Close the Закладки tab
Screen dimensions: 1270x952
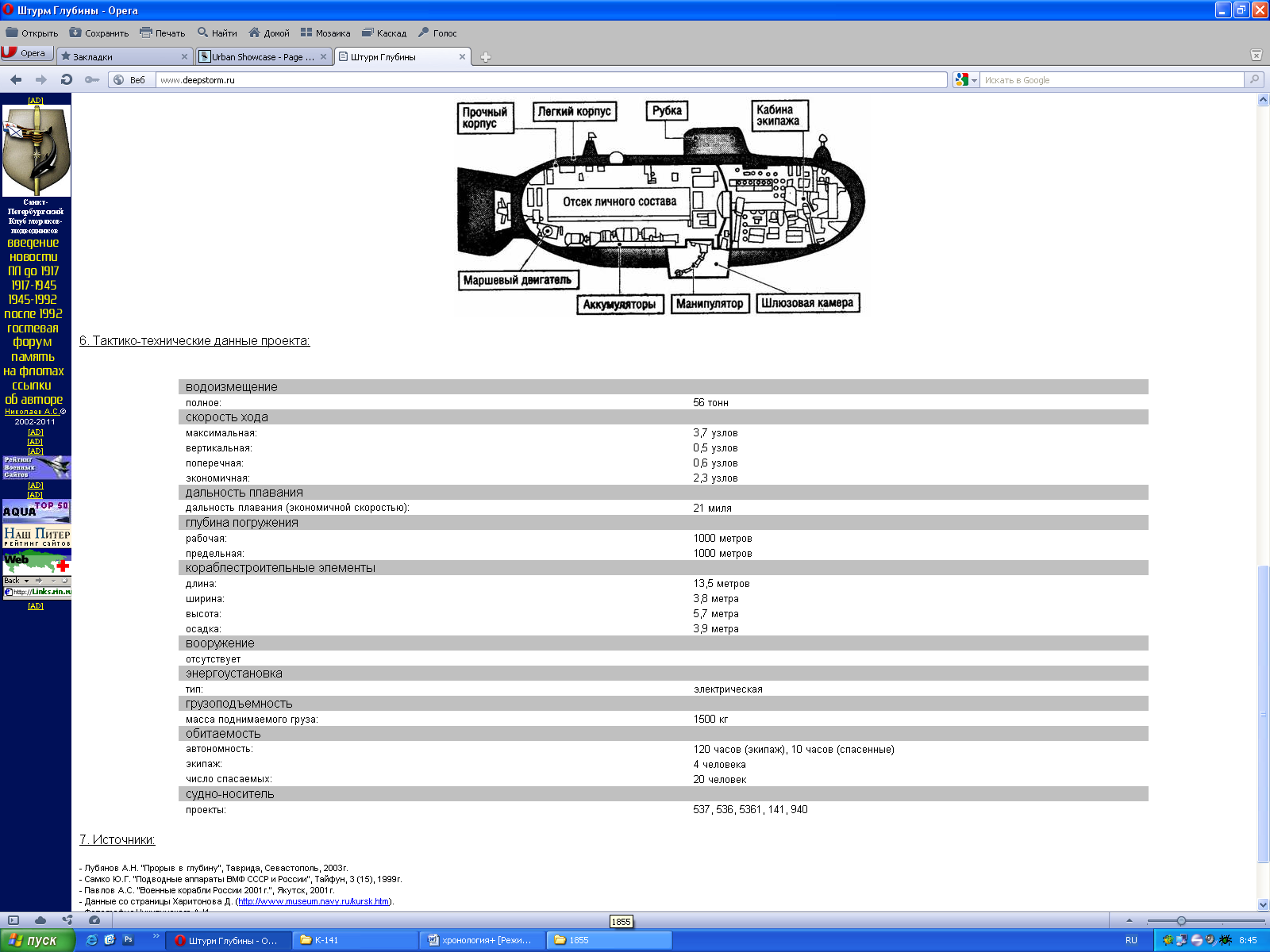(x=185, y=56)
